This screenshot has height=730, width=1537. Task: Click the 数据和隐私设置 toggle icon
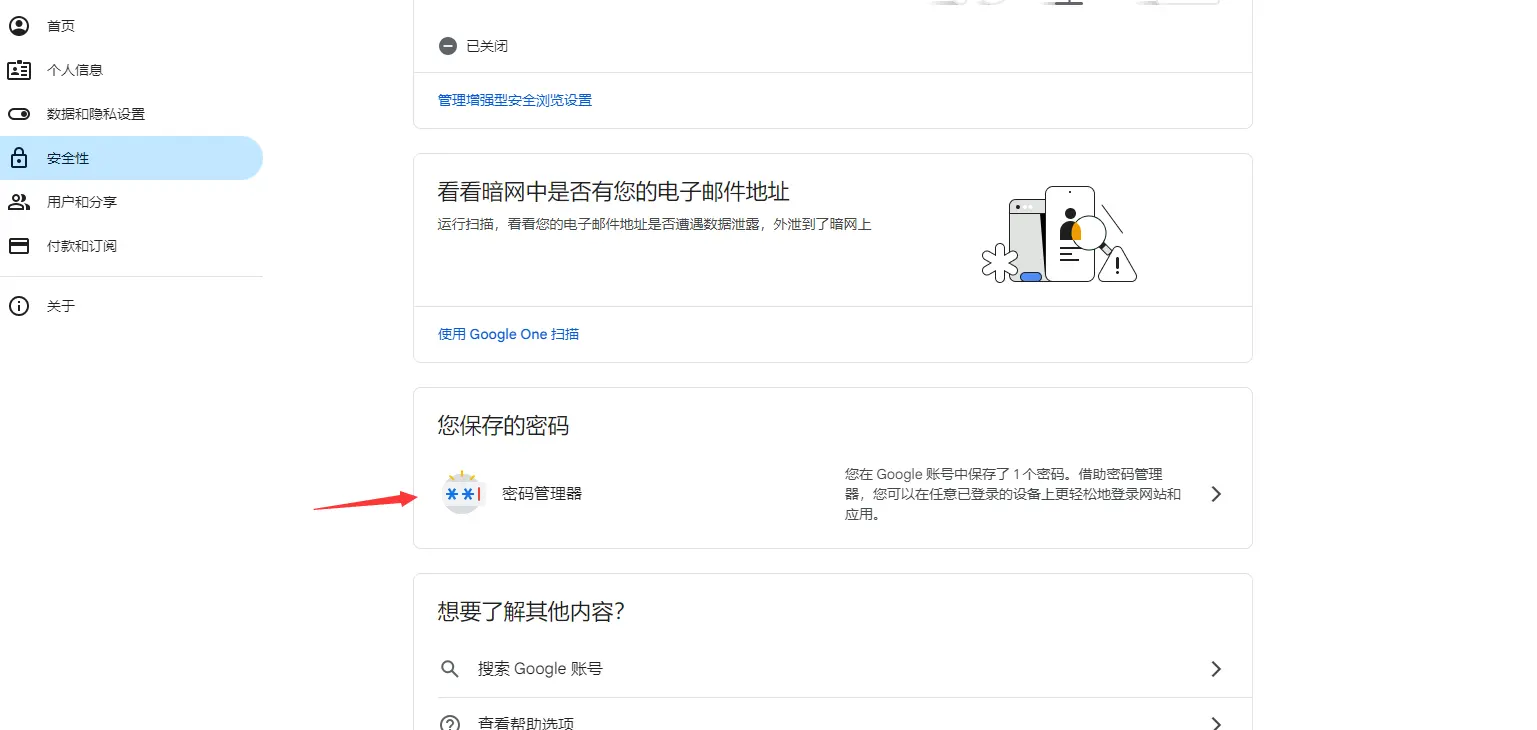tap(19, 114)
